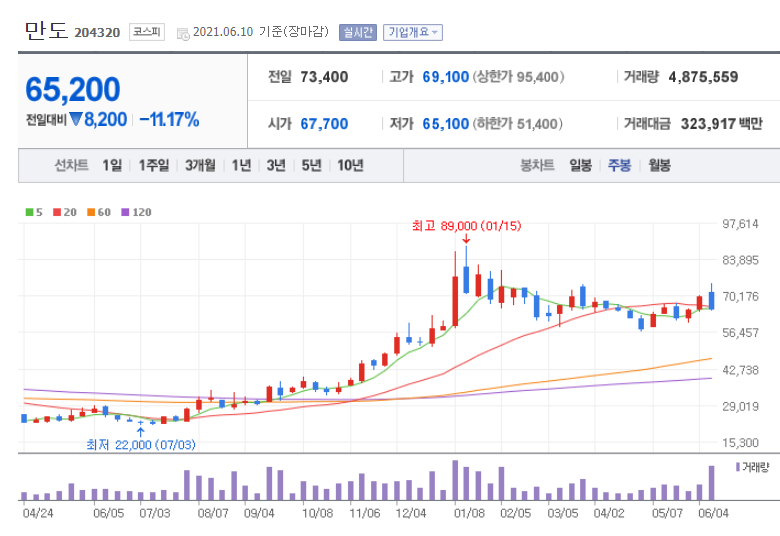Viewport: 780px width, 536px height.
Task: Click the -11.17% change value
Action: [x=169, y=119]
